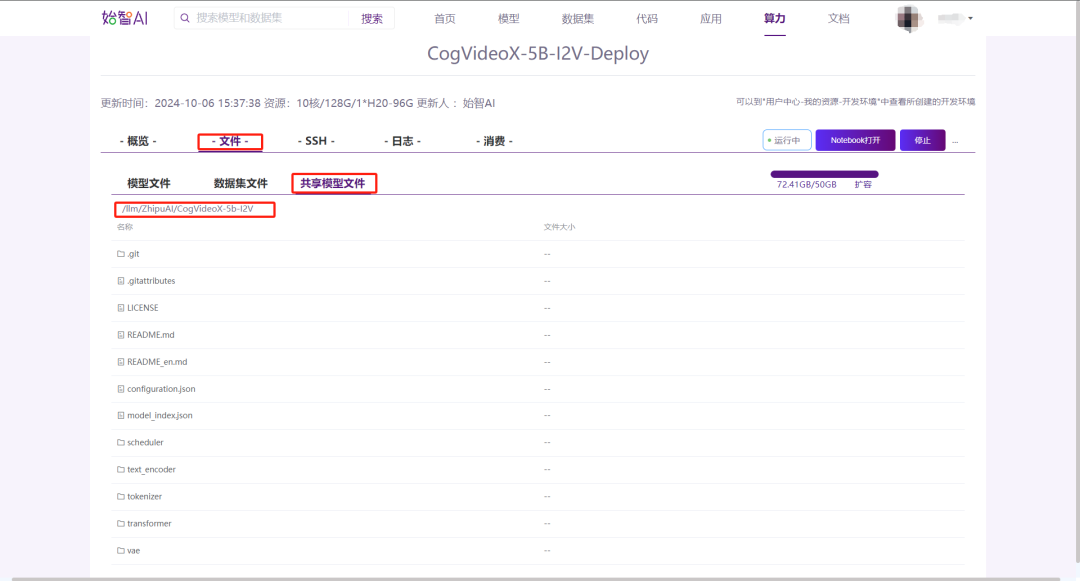This screenshot has width=1080, height=581.
Task: Click the horizontal scrollbar at the bottom
Action: coord(535,579)
